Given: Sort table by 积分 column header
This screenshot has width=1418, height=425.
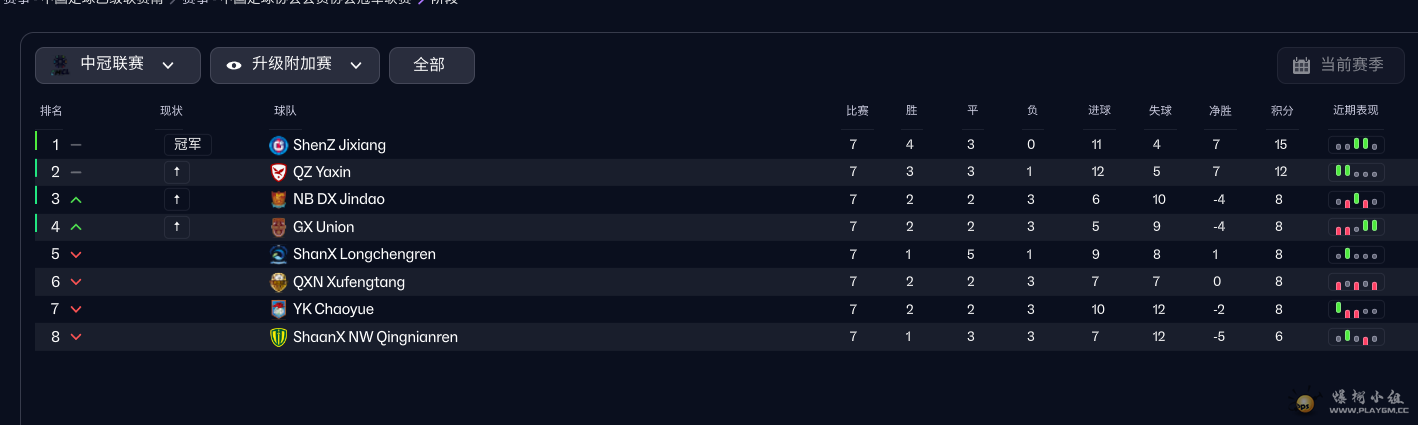Looking at the screenshot, I should point(1281,111).
